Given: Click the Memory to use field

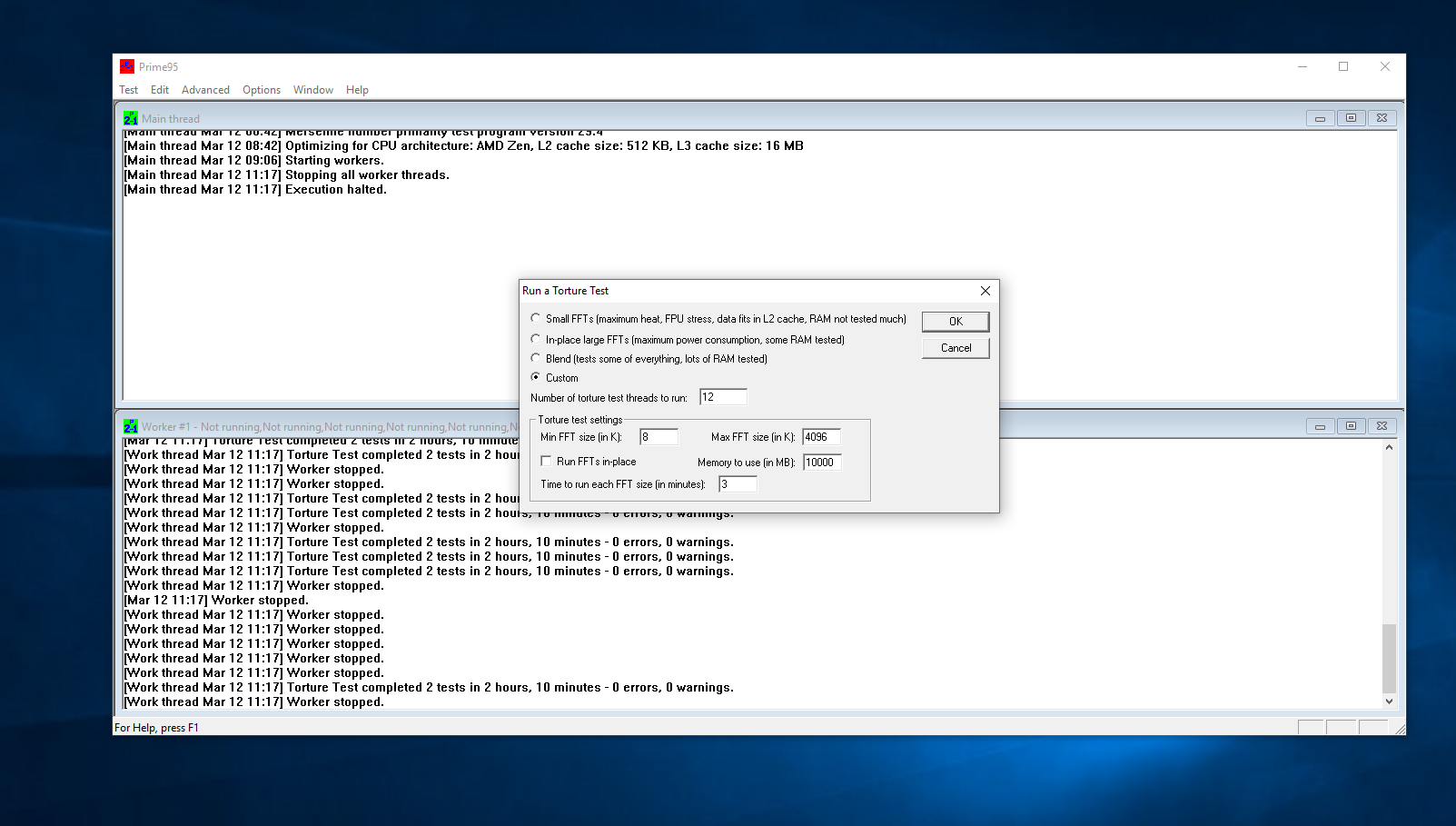Looking at the screenshot, I should tap(822, 463).
